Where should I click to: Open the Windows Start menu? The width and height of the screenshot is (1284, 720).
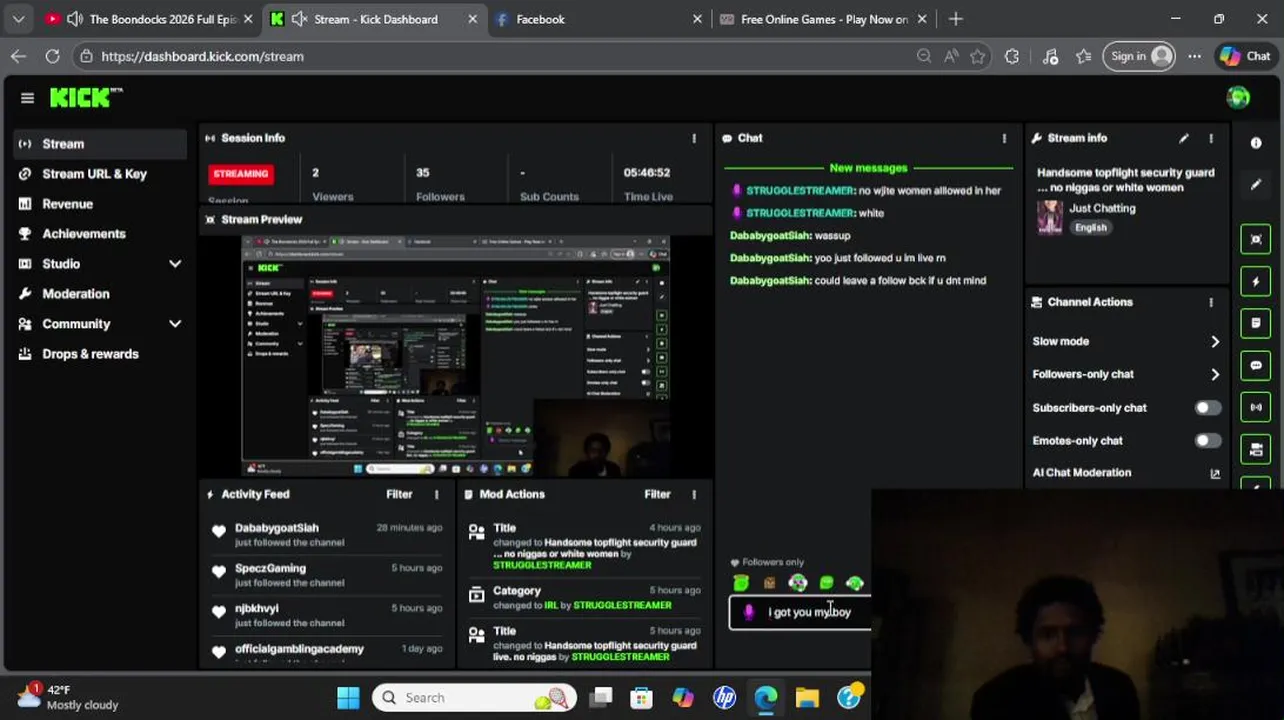[348, 698]
